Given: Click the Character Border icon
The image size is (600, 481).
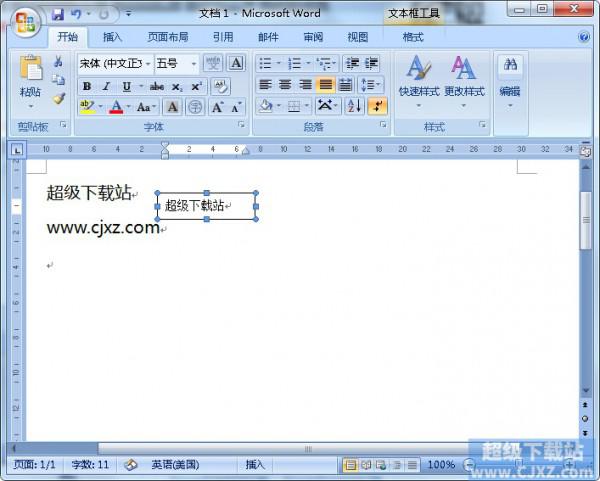Looking at the screenshot, I should 236,63.
